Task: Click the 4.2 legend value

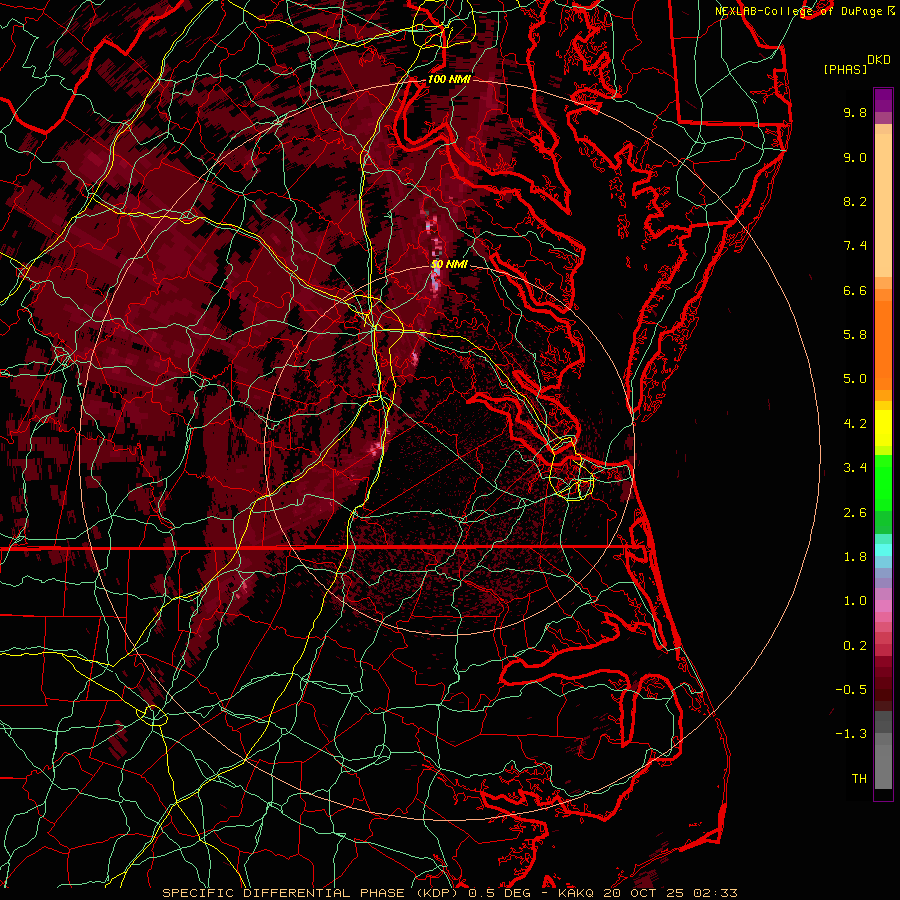Action: (855, 424)
